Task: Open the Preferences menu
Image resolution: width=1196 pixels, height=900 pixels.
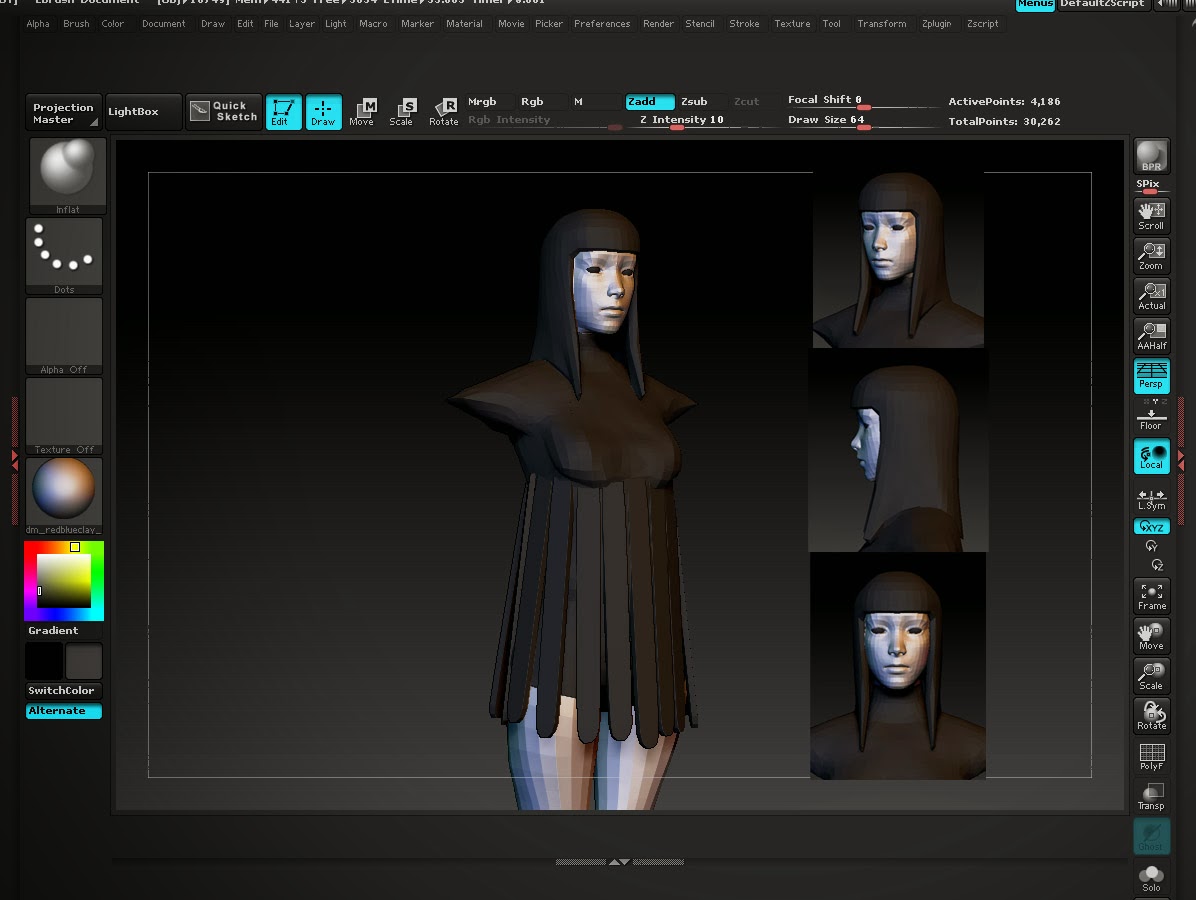Action: pyautogui.click(x=603, y=24)
